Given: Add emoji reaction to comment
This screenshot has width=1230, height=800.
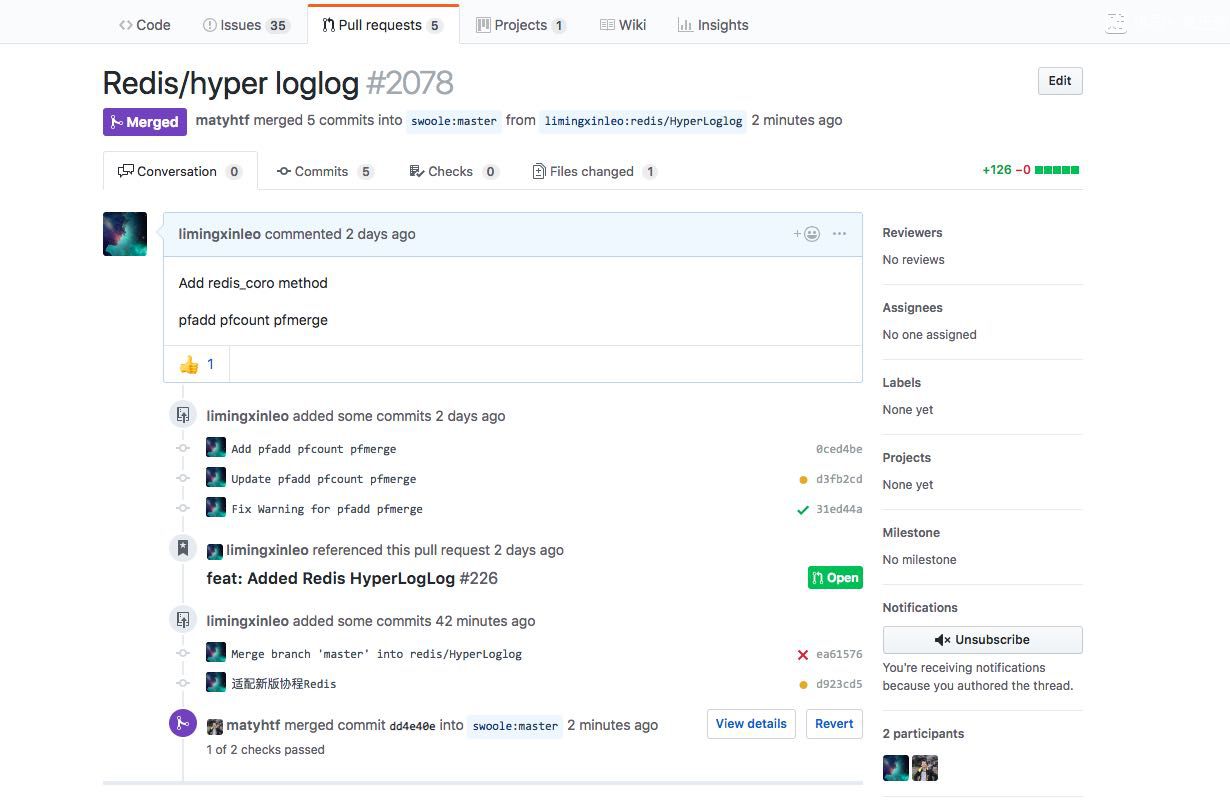Looking at the screenshot, I should 807,234.
